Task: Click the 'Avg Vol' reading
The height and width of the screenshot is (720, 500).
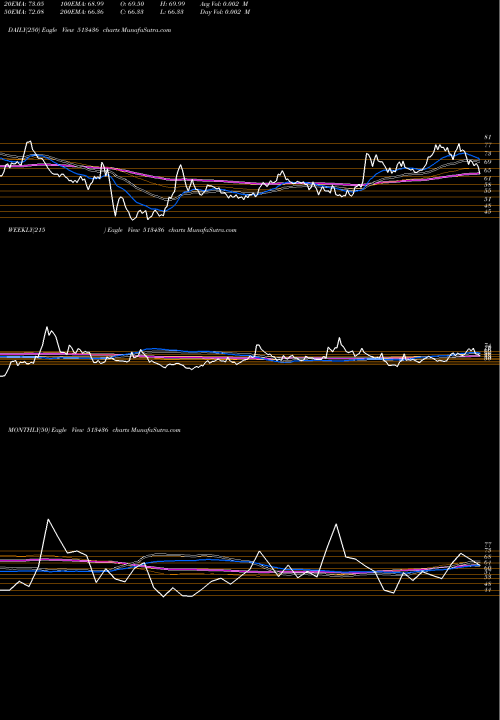Action: click(x=225, y=4)
